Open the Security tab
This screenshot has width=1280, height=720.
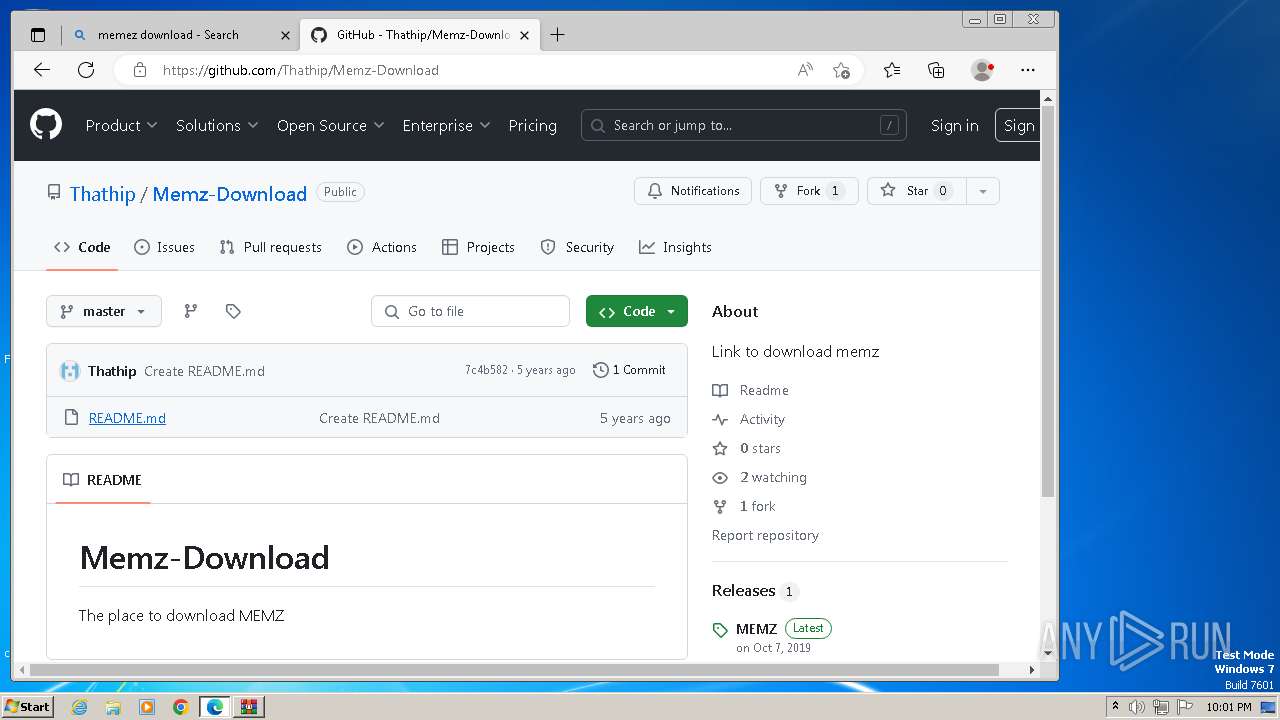(x=577, y=247)
